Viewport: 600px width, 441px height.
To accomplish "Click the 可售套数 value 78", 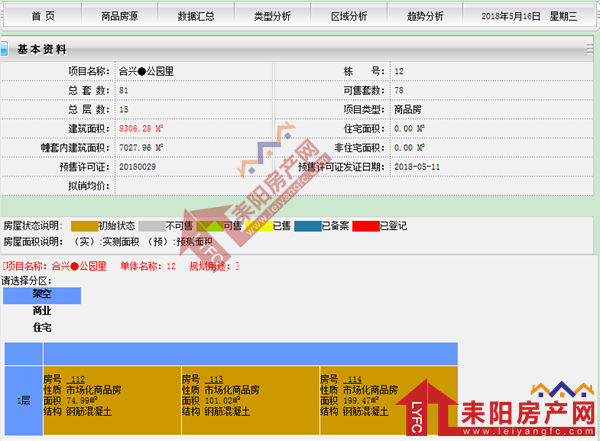I will [x=399, y=90].
